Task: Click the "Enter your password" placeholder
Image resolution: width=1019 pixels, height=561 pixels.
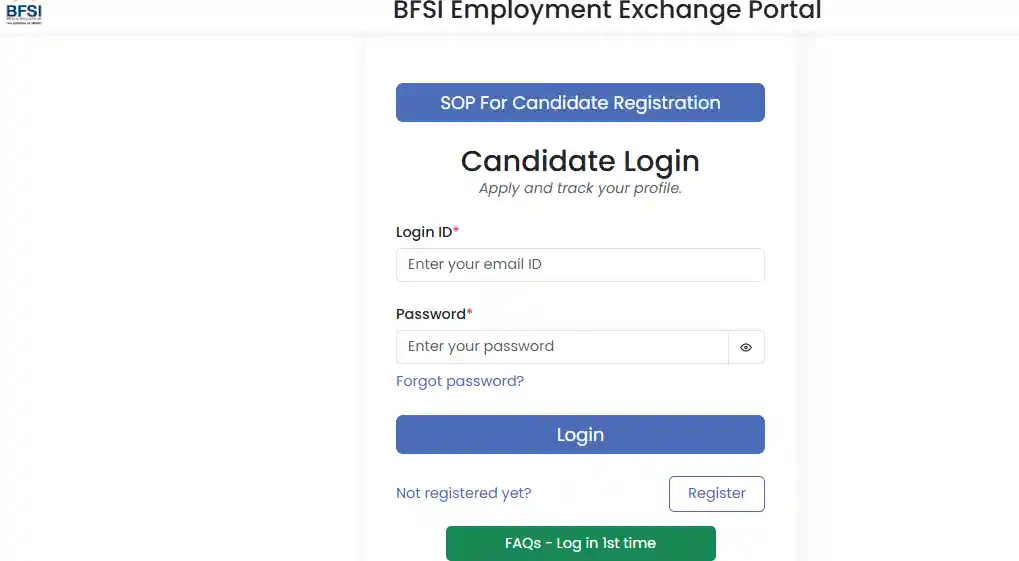Action: pos(481,347)
